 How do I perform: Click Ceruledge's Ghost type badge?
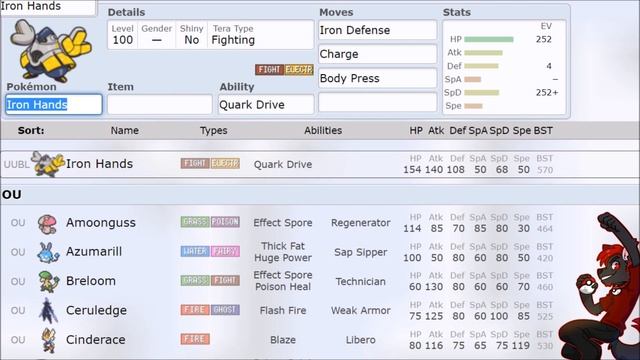tap(225, 310)
